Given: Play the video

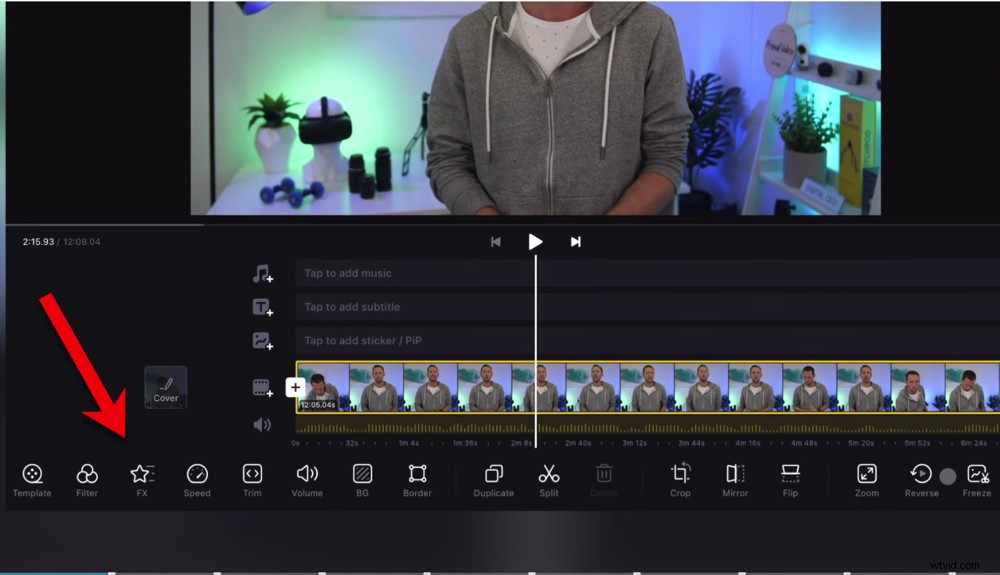Looking at the screenshot, I should click(x=535, y=242).
